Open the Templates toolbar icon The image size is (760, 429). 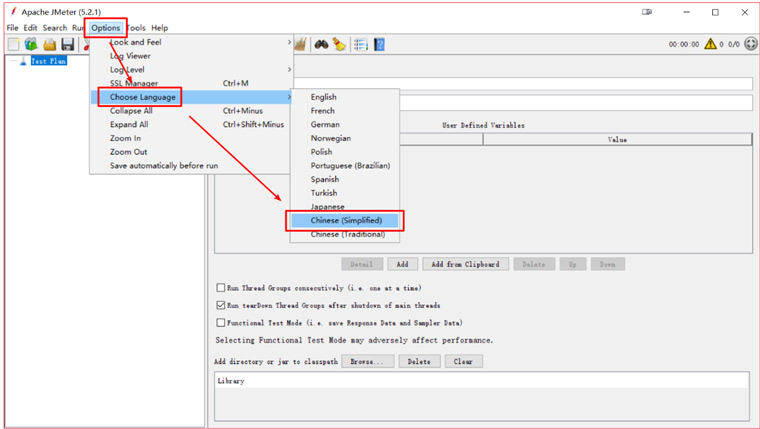point(32,45)
